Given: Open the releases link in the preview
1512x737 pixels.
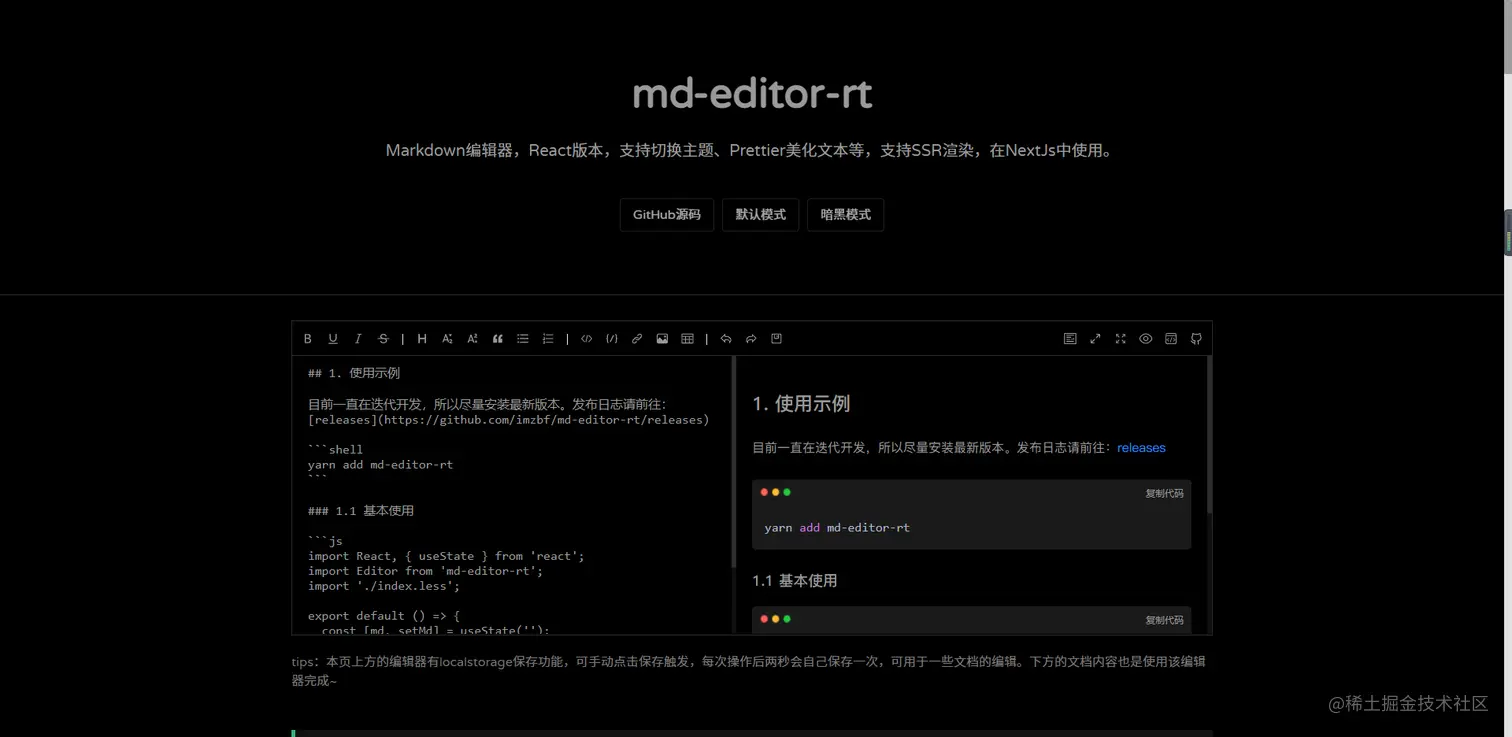Looking at the screenshot, I should pyautogui.click(x=1141, y=447).
